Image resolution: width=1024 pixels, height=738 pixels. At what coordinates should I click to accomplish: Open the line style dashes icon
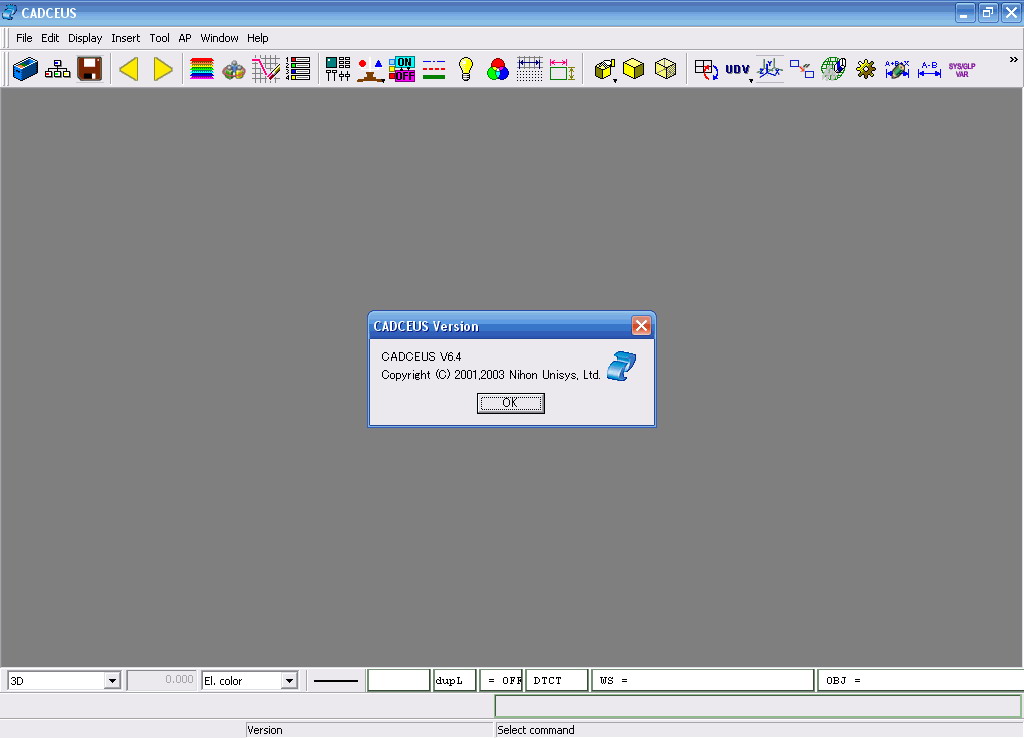434,69
